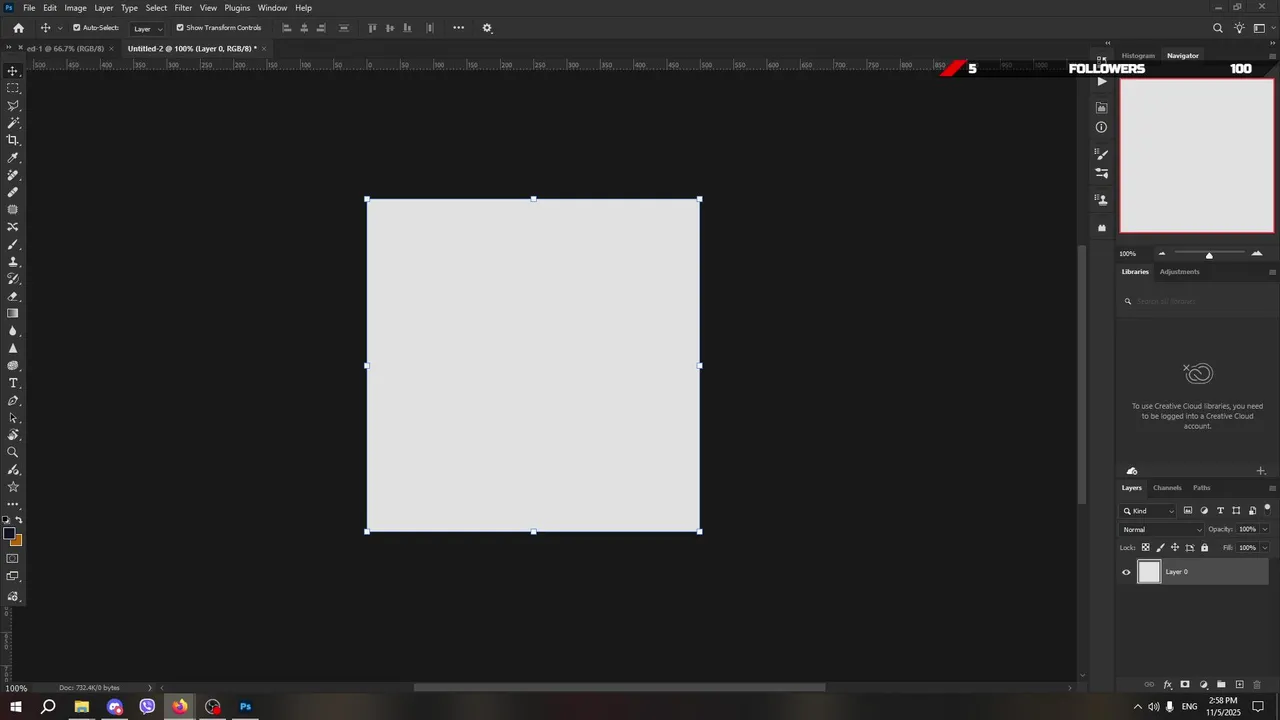Image resolution: width=1280 pixels, height=720 pixels.
Task: Toggle the Auto-Select checkbox
Action: pyautogui.click(x=76, y=28)
